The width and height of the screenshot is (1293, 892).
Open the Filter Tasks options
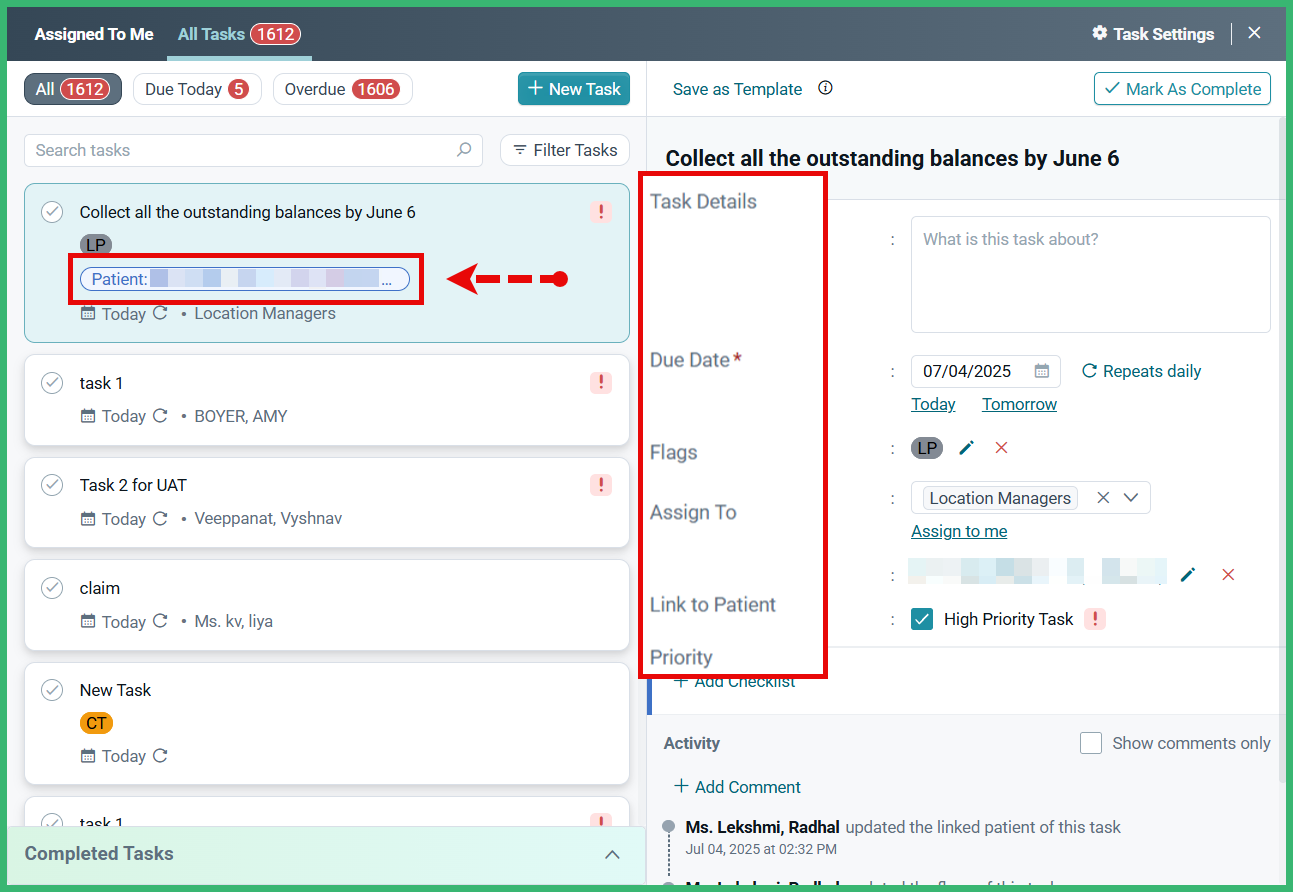(x=565, y=150)
